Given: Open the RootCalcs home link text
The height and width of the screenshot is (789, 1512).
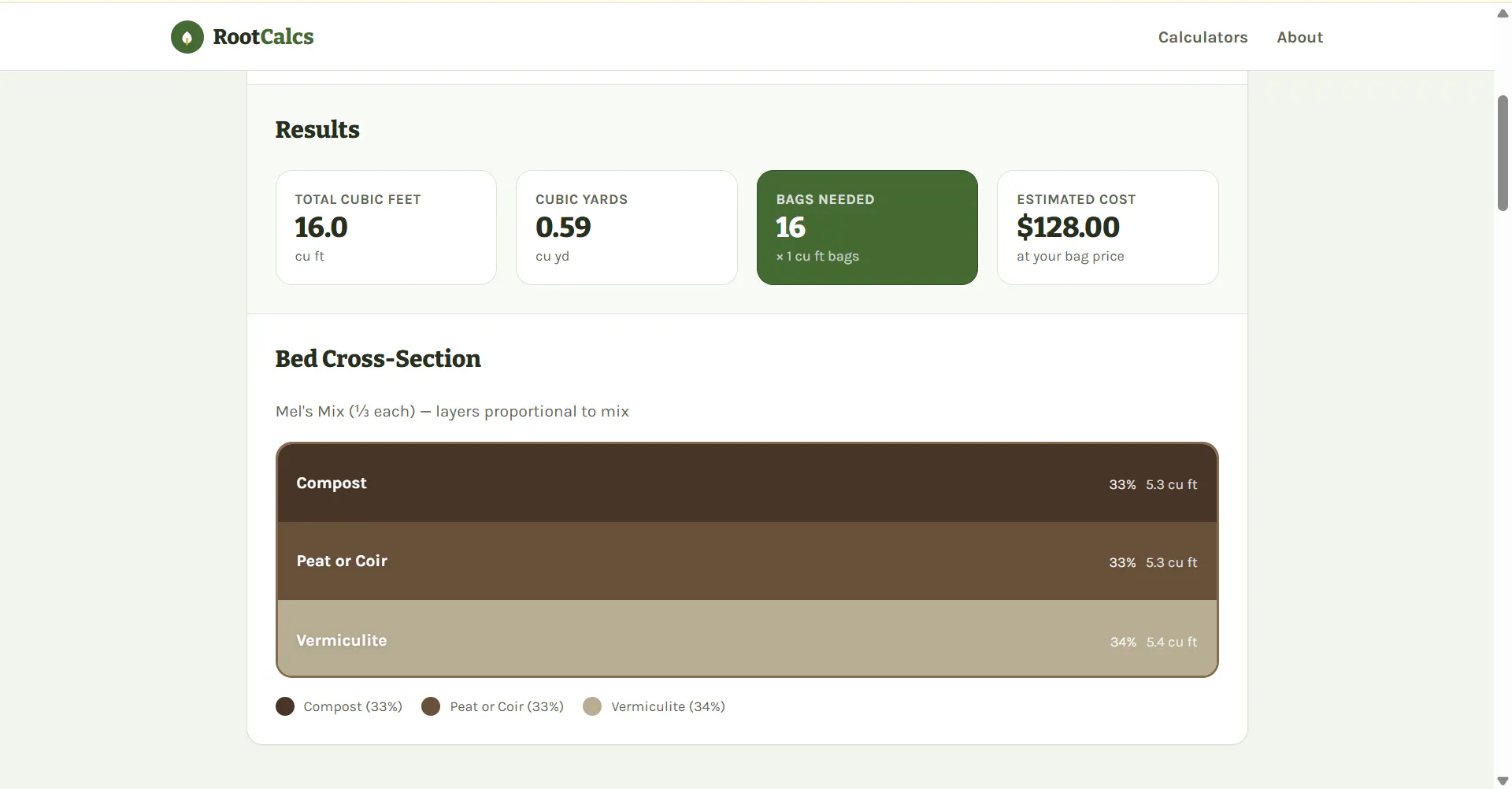Looking at the screenshot, I should (263, 37).
